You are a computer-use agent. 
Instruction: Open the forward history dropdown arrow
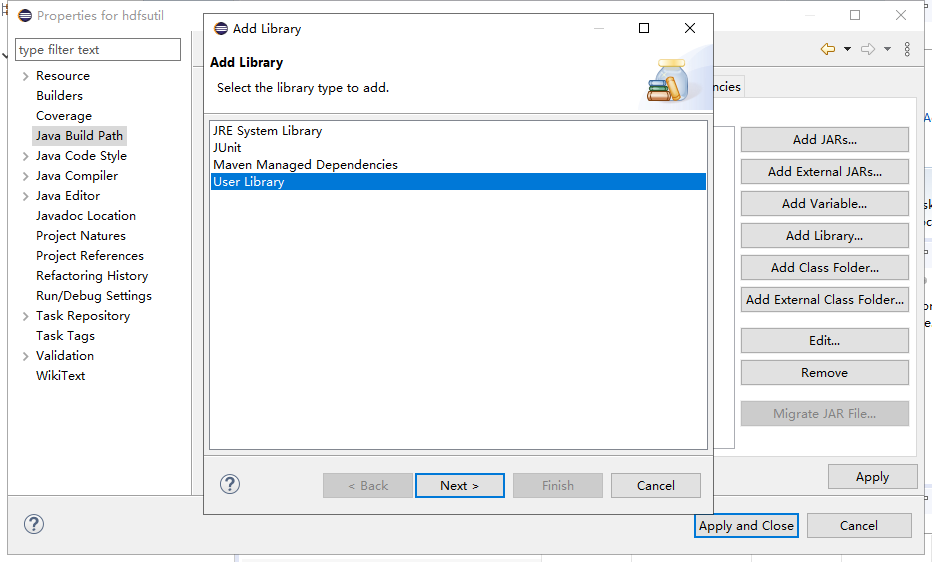click(x=887, y=49)
